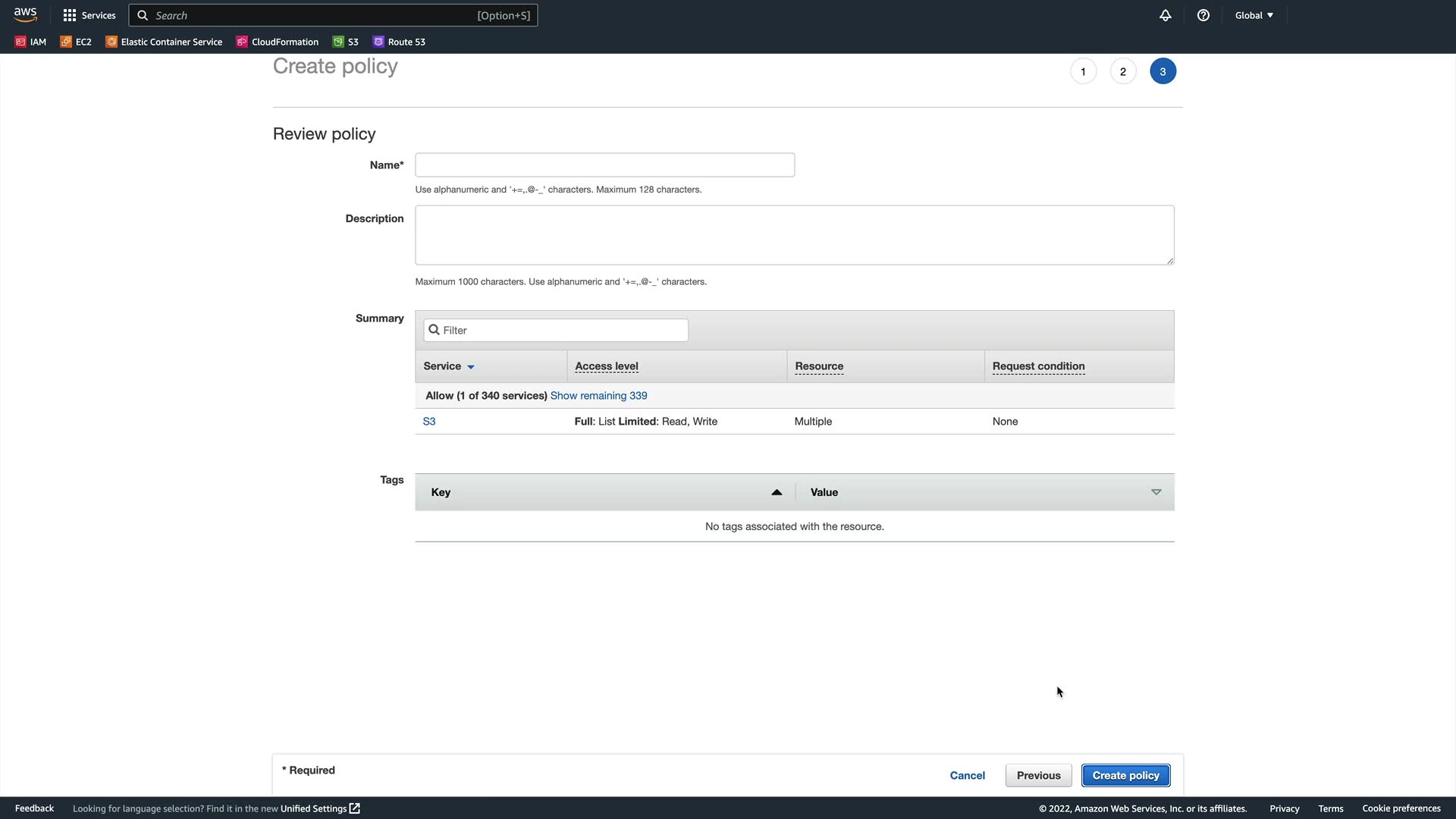The image size is (1456, 819).
Task: Click Show remaining 339 link
Action: 598,396
